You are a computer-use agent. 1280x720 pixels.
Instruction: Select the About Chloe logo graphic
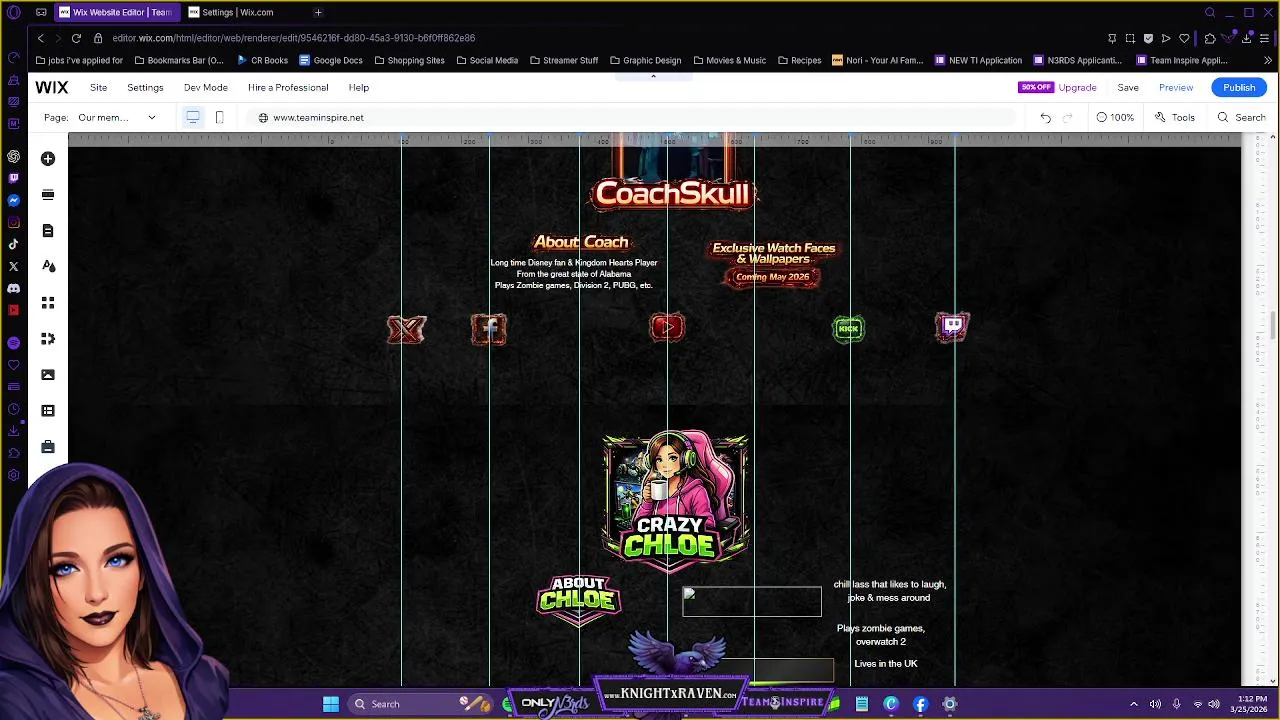pyautogui.click(x=579, y=599)
